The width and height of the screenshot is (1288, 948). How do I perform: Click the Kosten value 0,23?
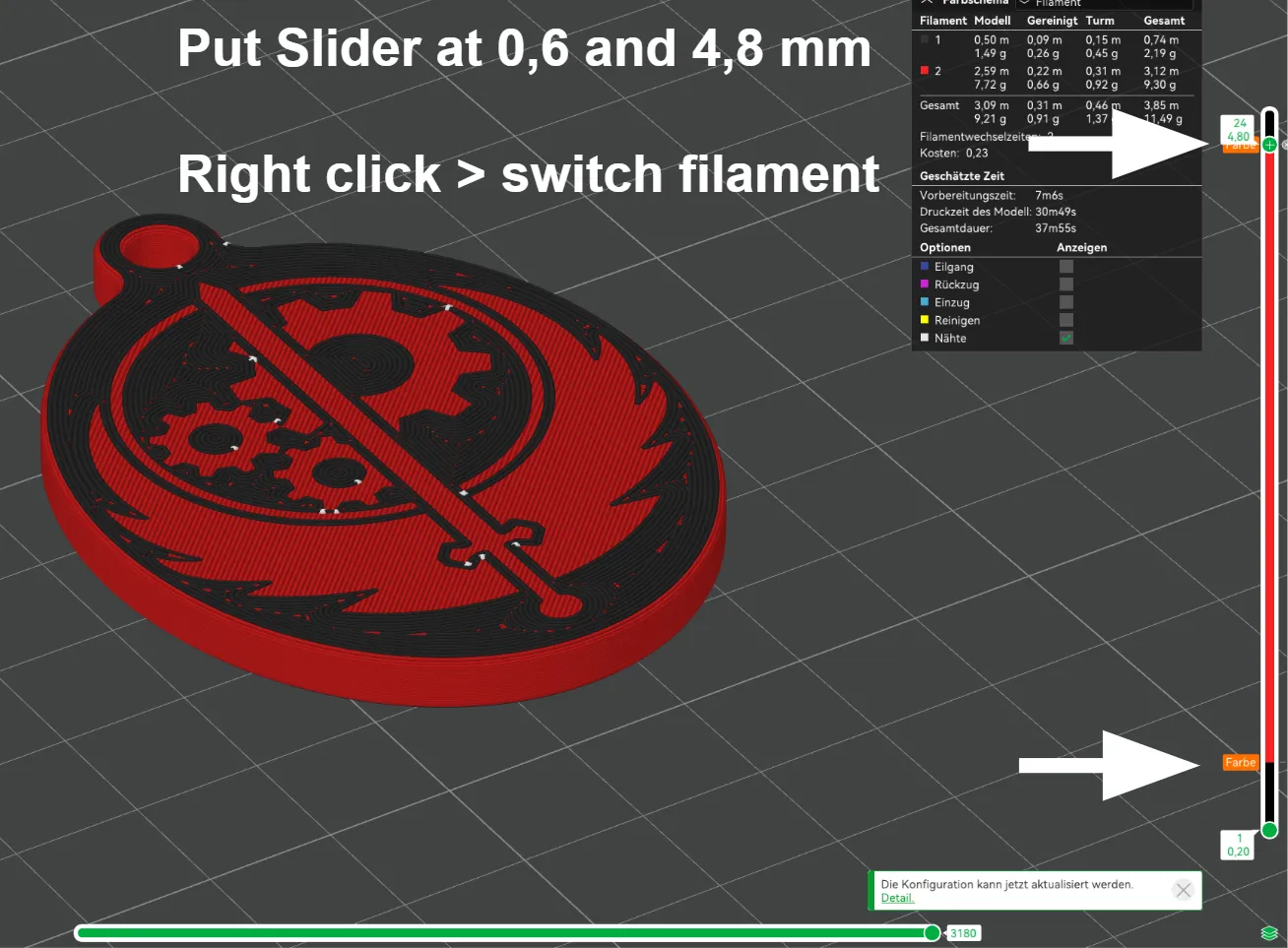[x=977, y=153]
